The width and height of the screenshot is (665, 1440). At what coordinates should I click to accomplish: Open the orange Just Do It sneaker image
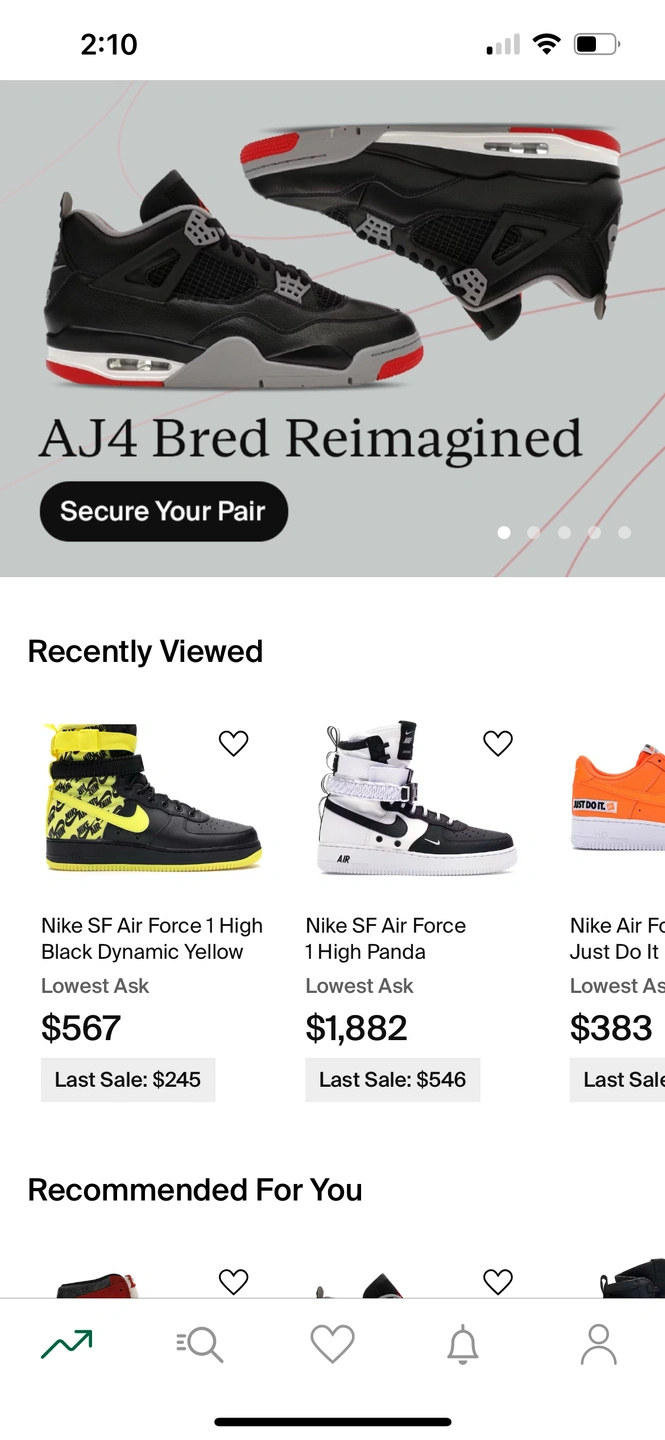tap(617, 797)
